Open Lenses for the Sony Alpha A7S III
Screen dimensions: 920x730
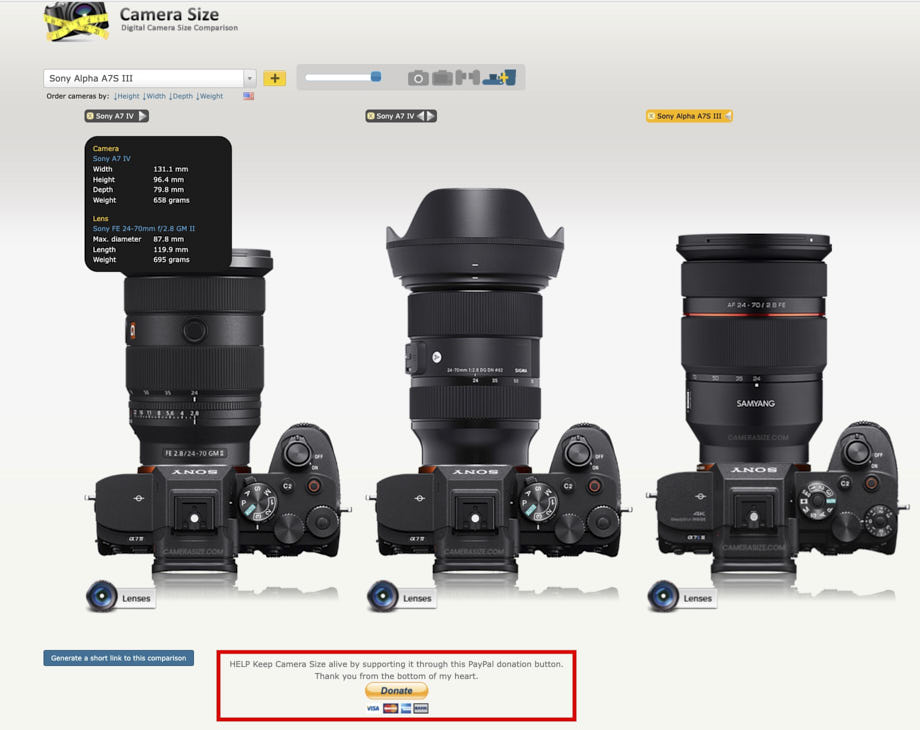[x=682, y=597]
